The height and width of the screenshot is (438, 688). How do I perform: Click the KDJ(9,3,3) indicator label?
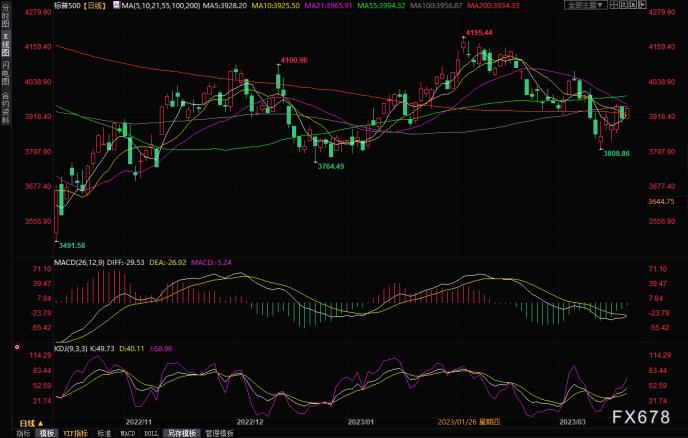71,348
